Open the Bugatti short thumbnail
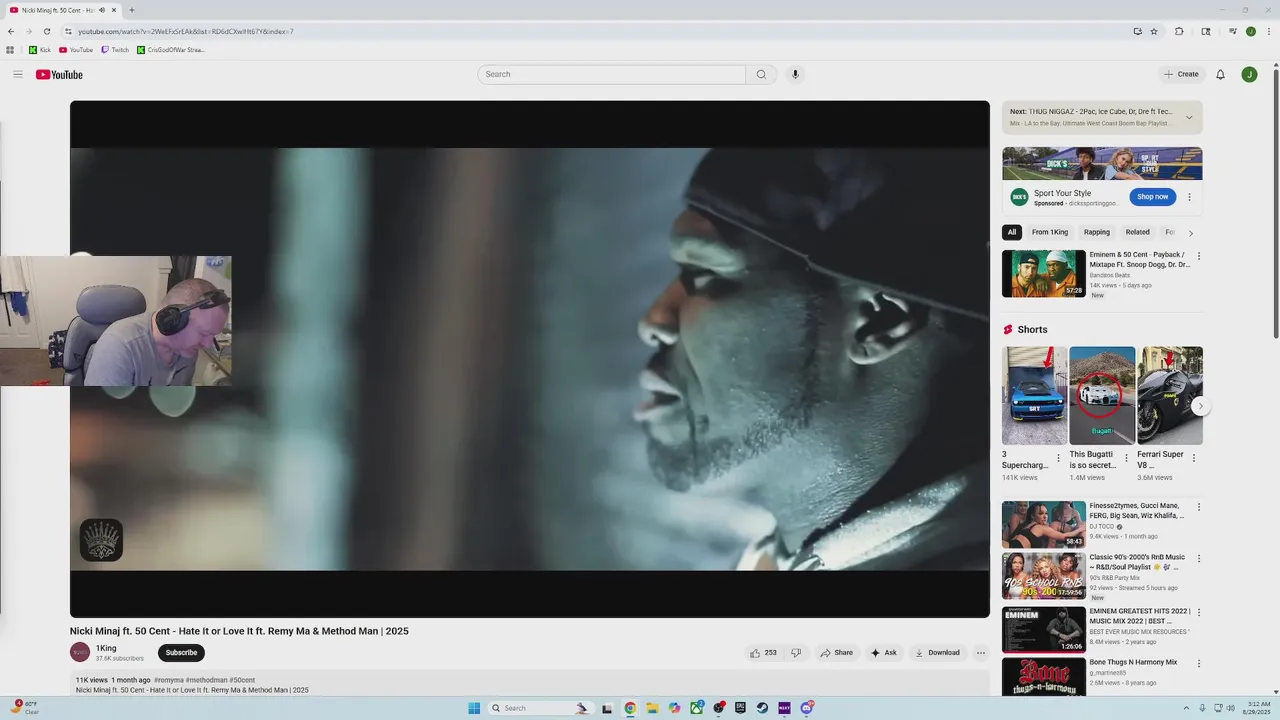The image size is (1280, 720). coord(1102,396)
